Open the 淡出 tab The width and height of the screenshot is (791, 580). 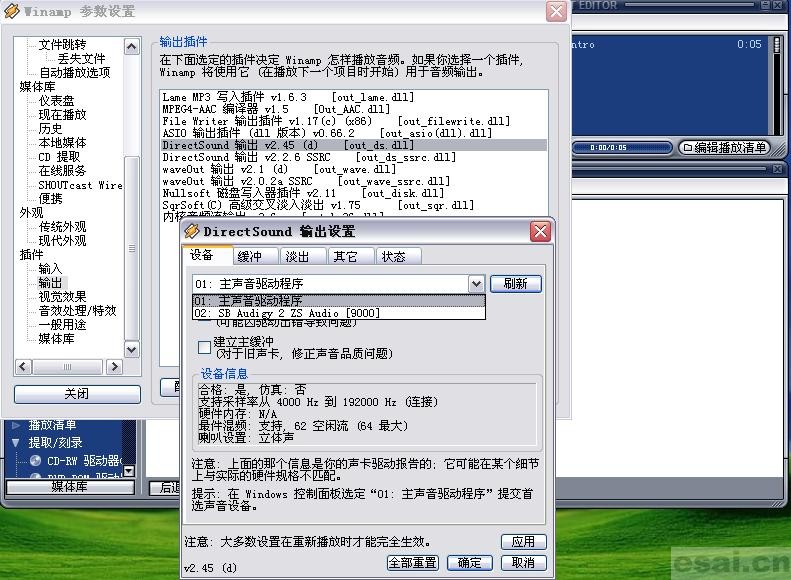click(x=297, y=256)
